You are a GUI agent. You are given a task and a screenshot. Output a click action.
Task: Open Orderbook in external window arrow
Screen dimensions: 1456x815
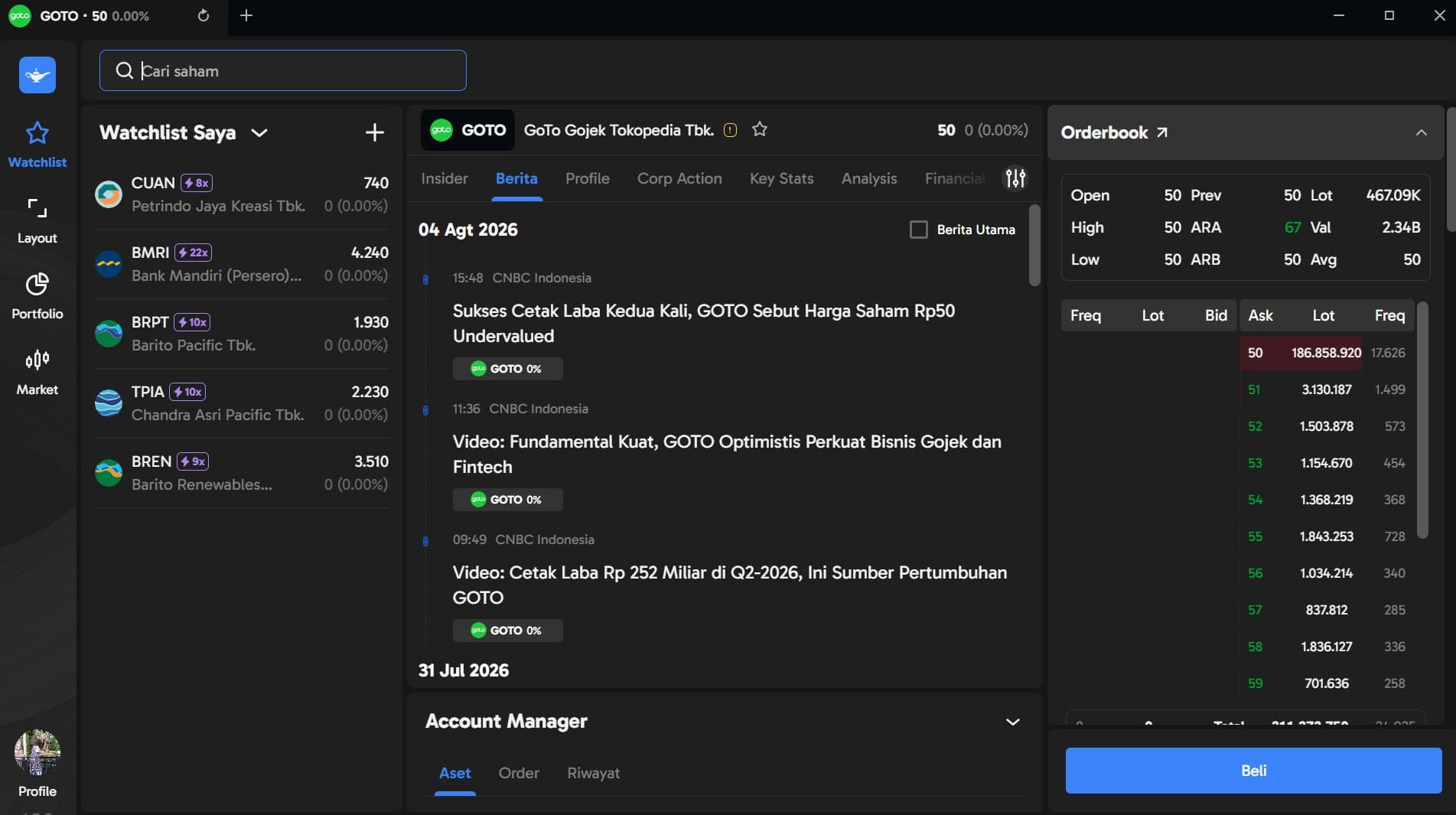[x=1162, y=132]
